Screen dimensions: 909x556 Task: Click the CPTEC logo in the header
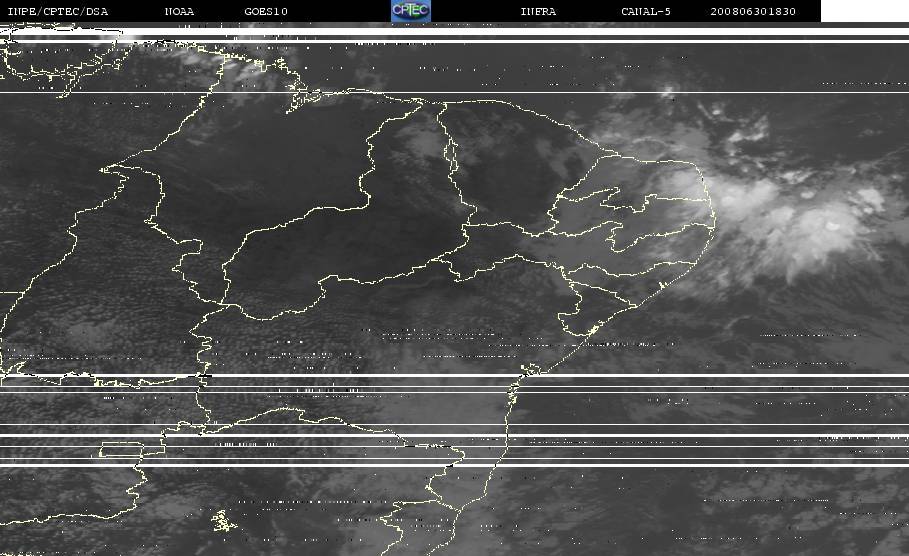coord(411,10)
